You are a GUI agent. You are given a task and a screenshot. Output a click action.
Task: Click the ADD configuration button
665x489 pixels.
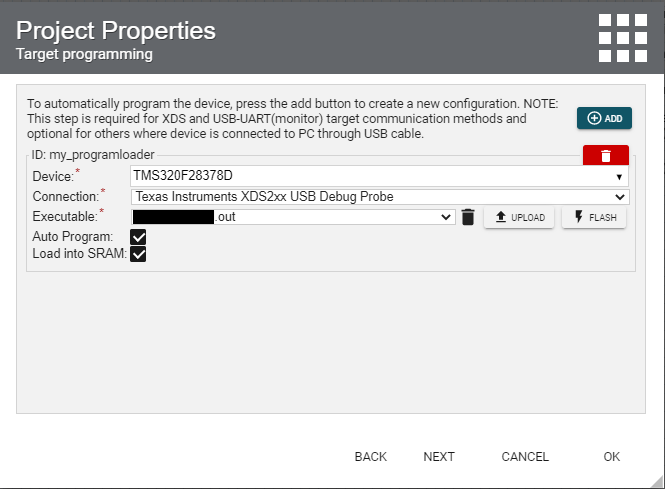pos(605,118)
